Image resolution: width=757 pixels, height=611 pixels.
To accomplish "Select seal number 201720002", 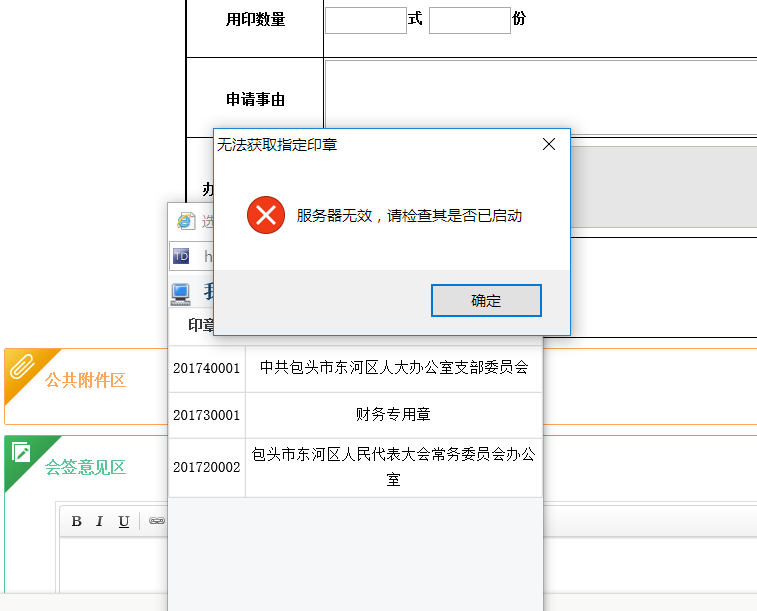I will pos(207,467).
